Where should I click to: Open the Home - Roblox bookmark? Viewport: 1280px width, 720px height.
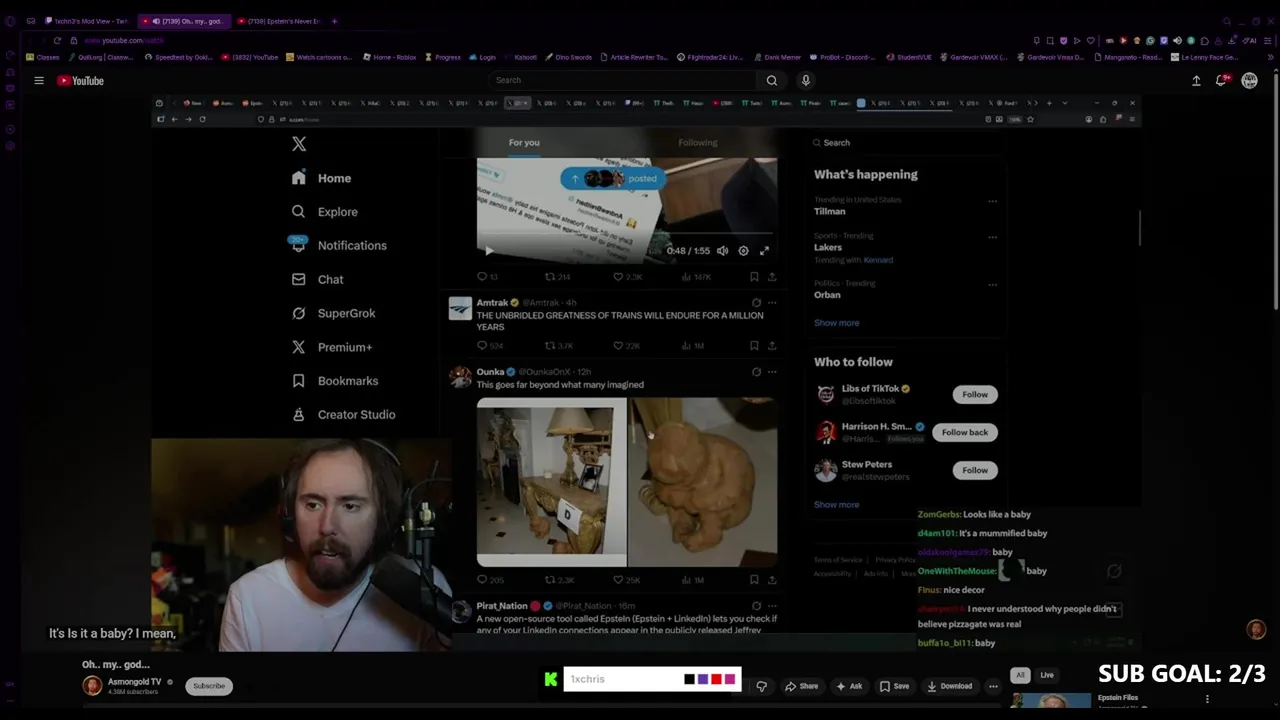tap(390, 57)
